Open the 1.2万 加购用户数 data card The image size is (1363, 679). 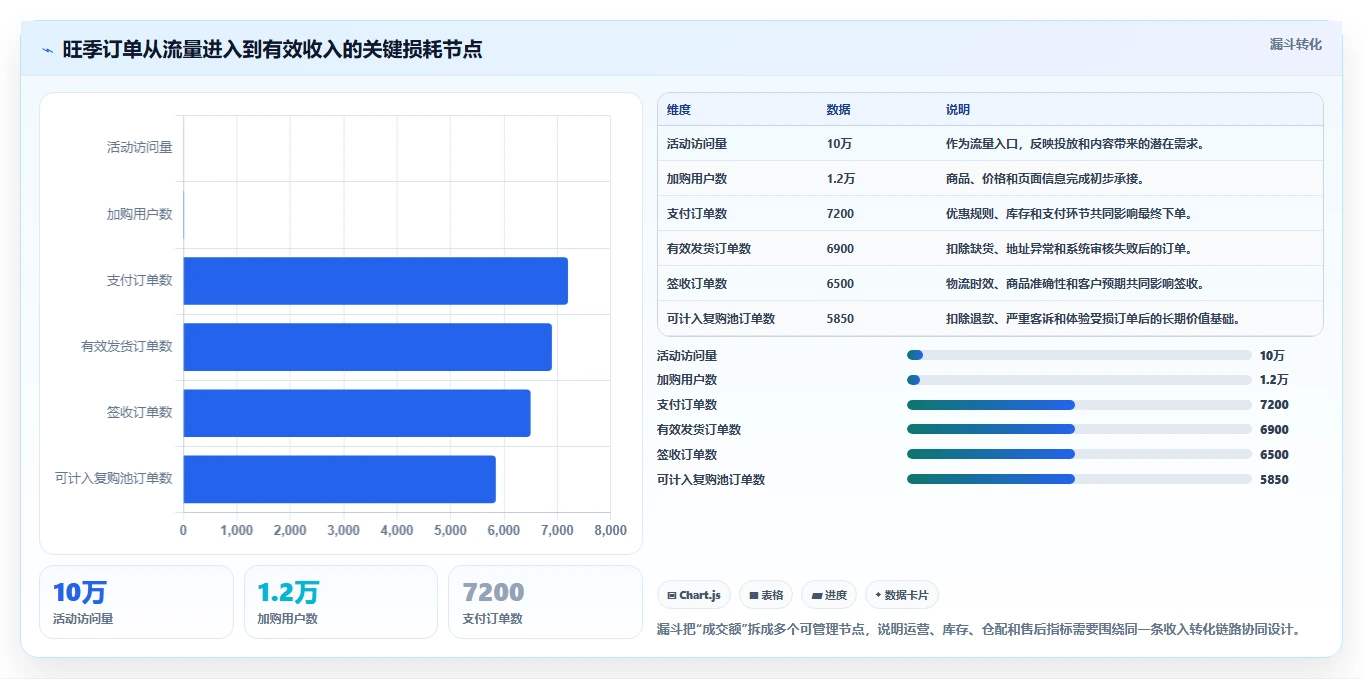point(341,602)
